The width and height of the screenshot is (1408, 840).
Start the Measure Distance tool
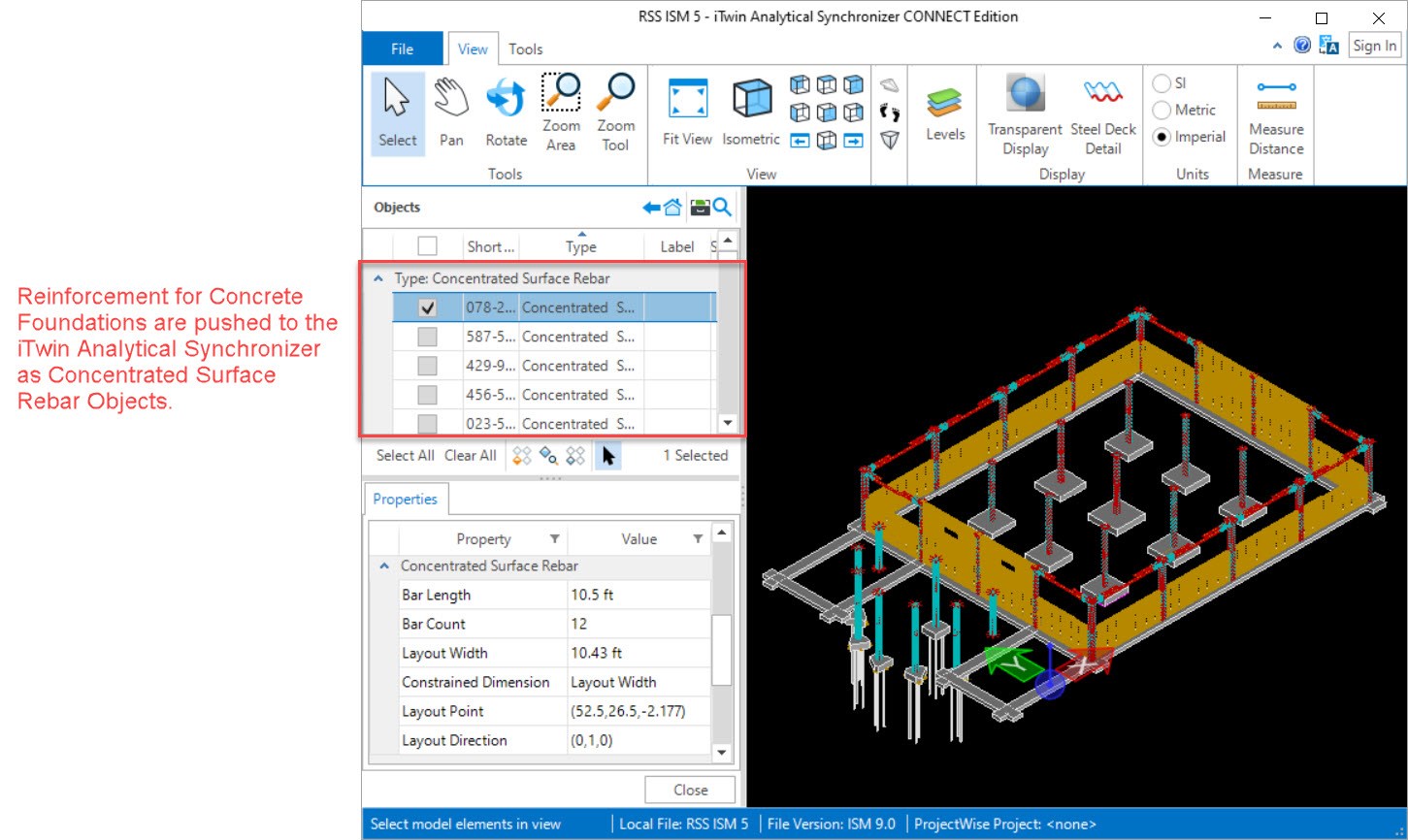tap(1276, 113)
